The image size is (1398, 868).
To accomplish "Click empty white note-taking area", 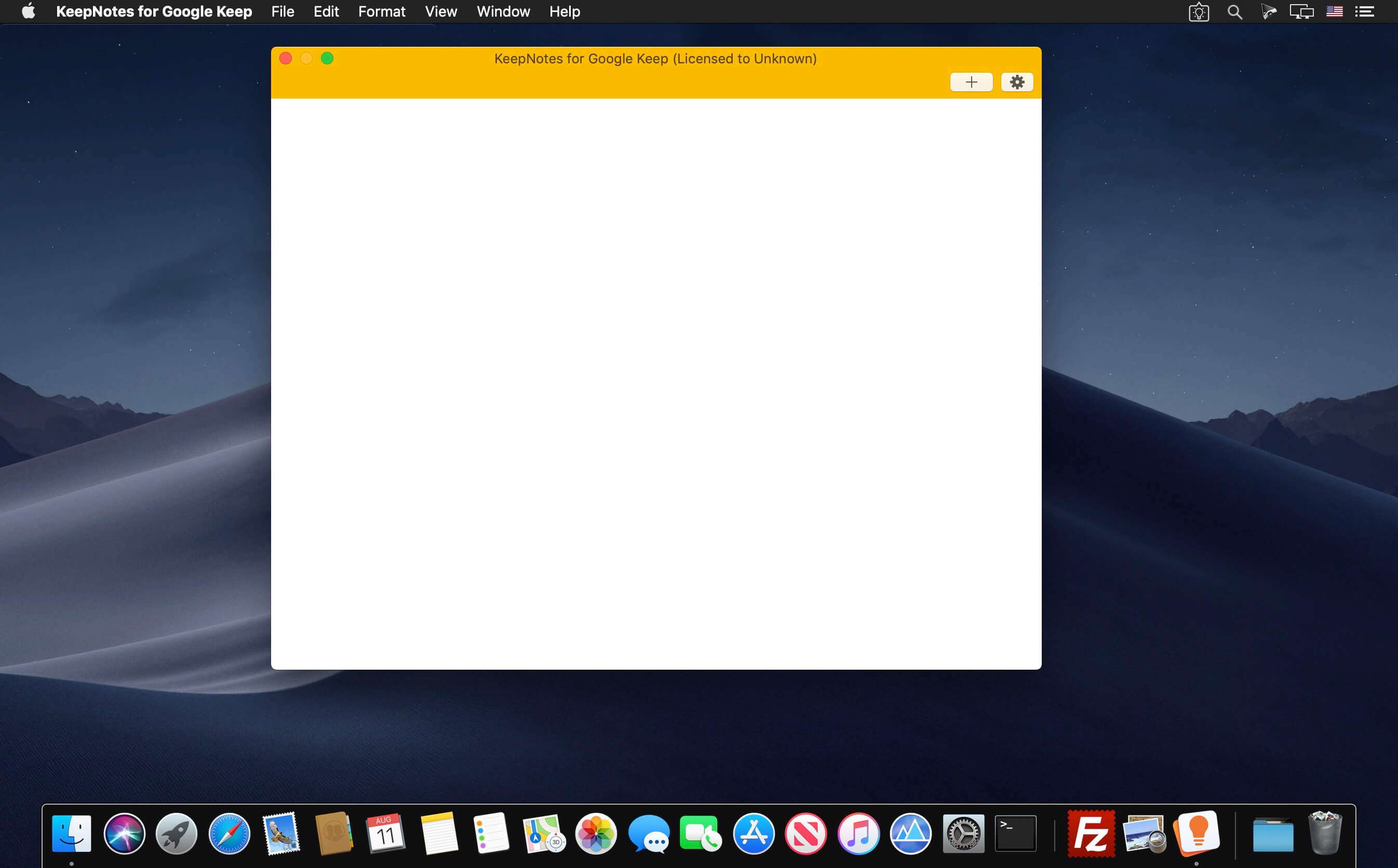I will coord(656,384).
